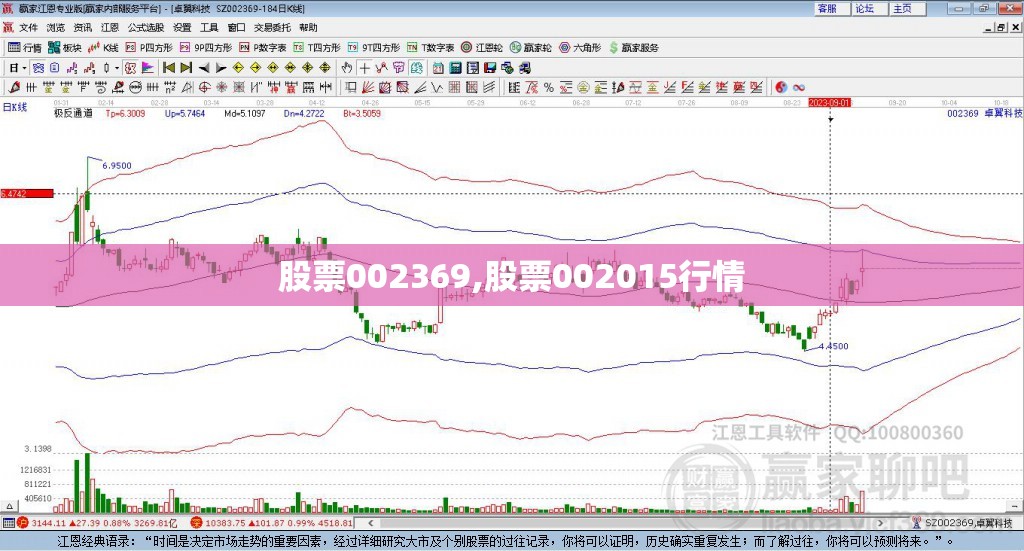1024x551 pixels.
Task: Click the Shenzhen index 10383.75 status entry
Action: [272, 523]
